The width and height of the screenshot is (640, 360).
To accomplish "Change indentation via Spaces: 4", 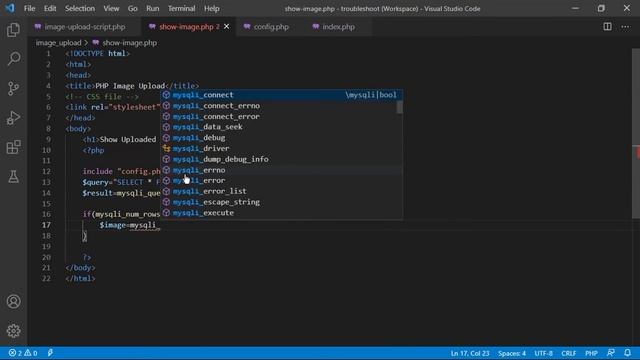I will pyautogui.click(x=512, y=353).
